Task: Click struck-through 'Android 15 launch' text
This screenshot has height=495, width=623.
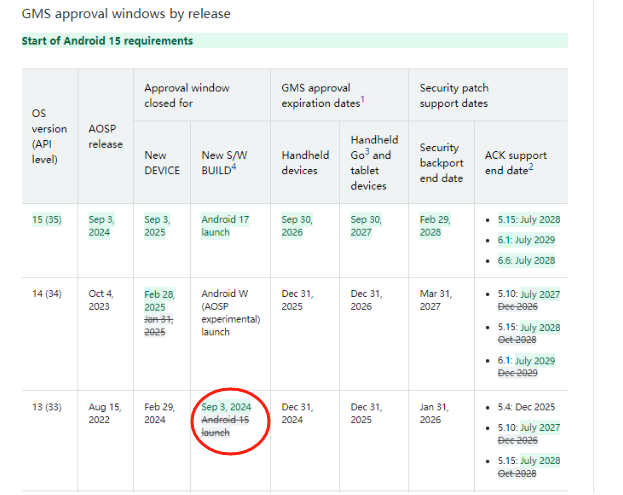Action: pos(225,426)
